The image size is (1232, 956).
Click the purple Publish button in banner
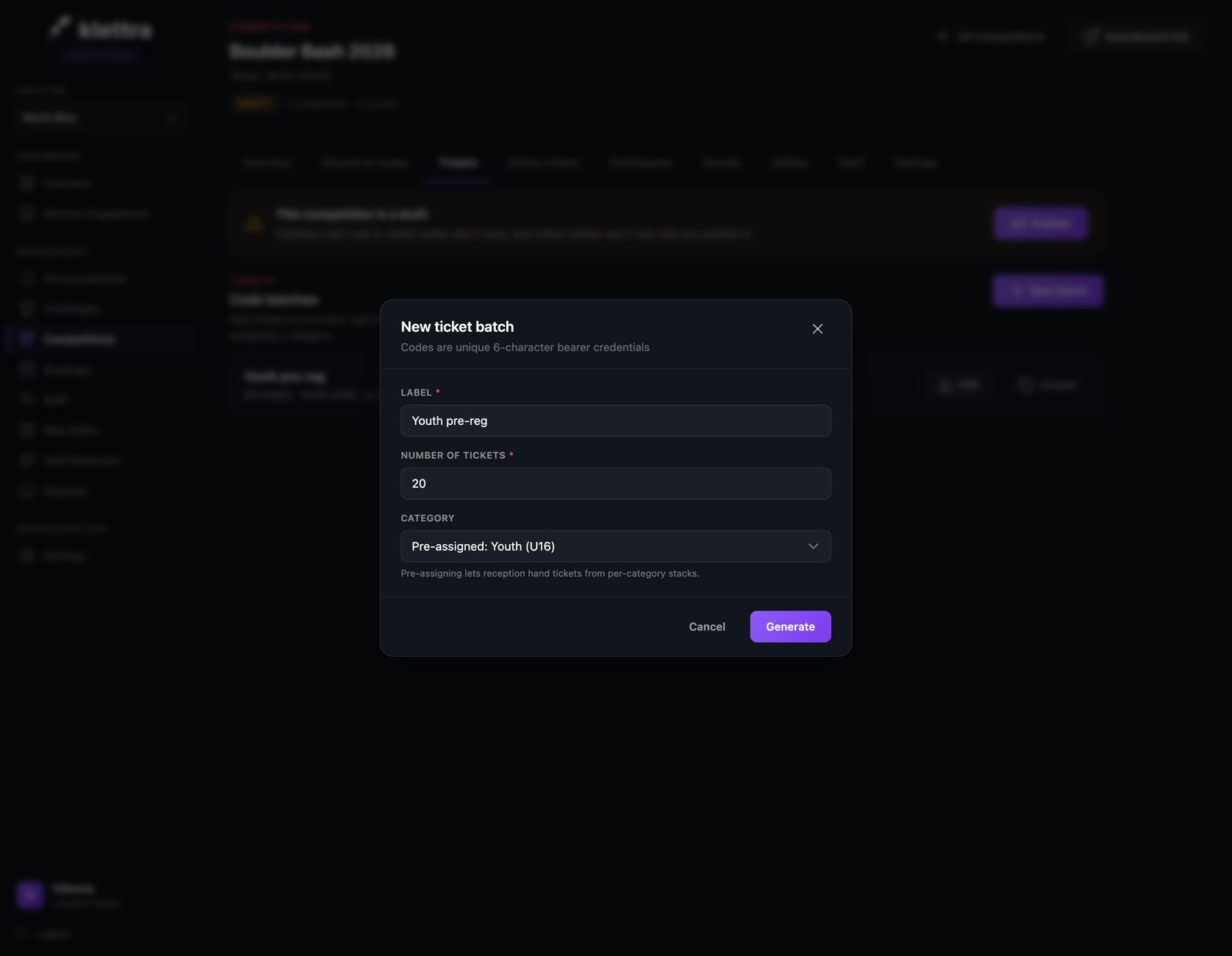1040,223
